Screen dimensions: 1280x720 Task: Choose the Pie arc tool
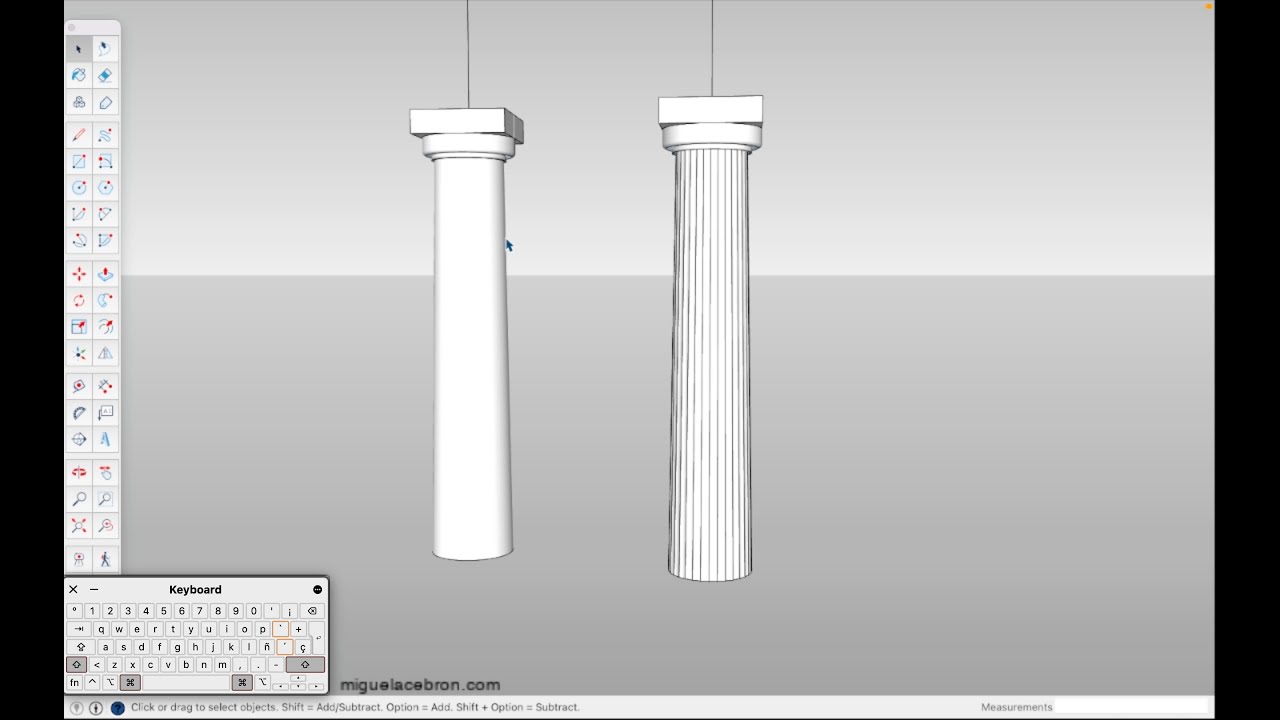point(105,240)
